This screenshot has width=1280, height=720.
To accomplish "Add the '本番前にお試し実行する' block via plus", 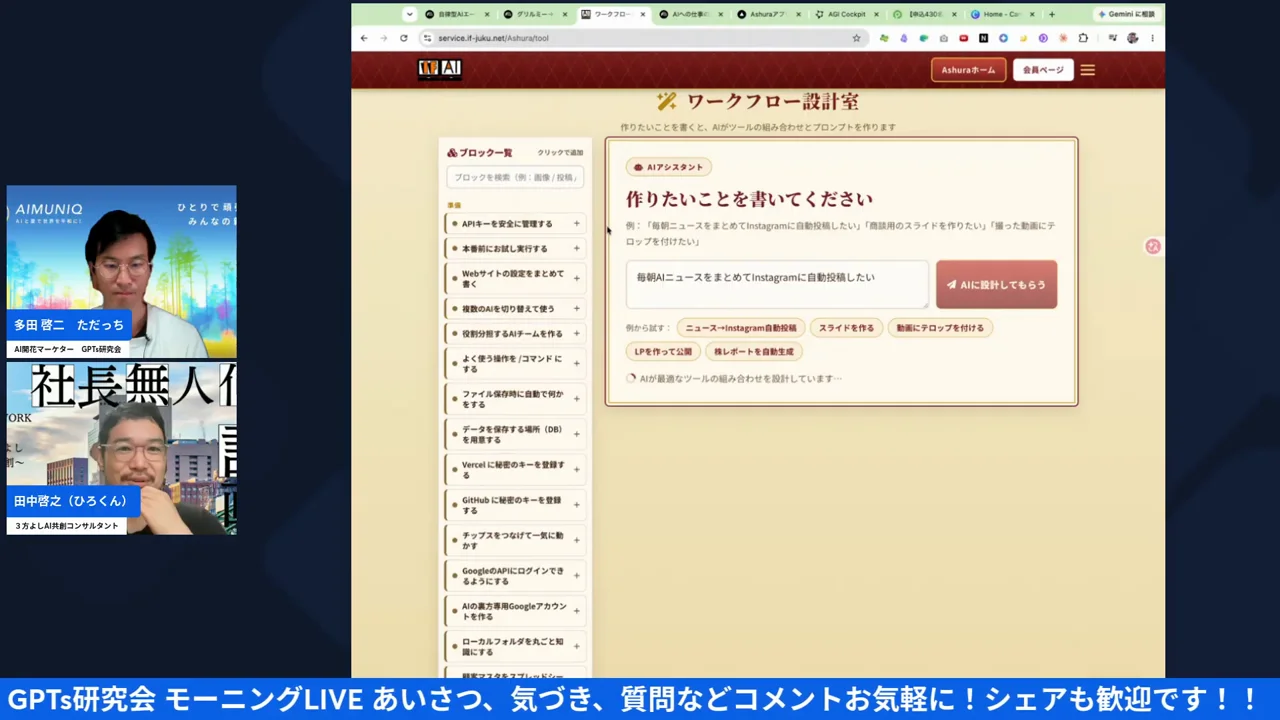I will [x=576, y=248].
